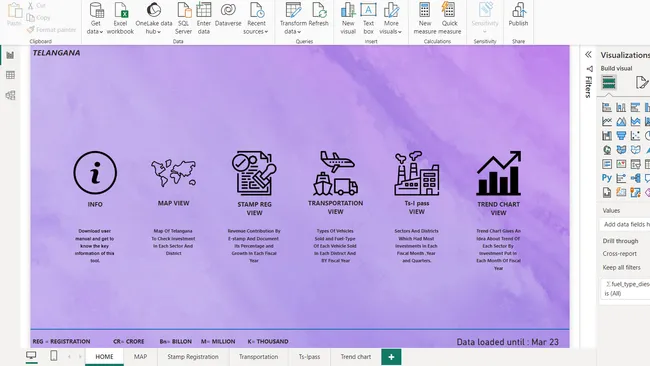This screenshot has width=650, height=366.
Task: Switch to Report view in left sidebar
Action: [x=10, y=55]
